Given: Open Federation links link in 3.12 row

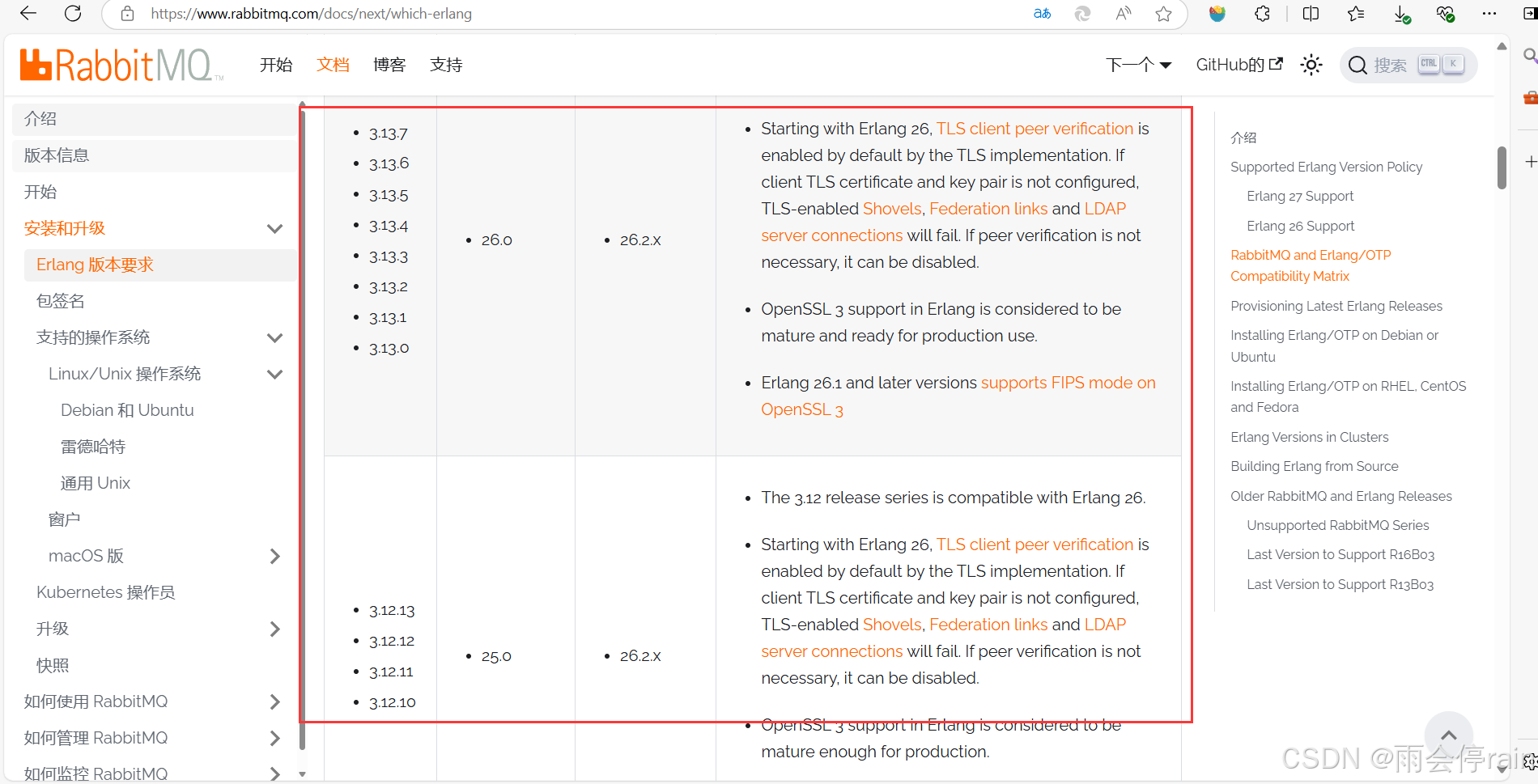Looking at the screenshot, I should pyautogui.click(x=988, y=625).
